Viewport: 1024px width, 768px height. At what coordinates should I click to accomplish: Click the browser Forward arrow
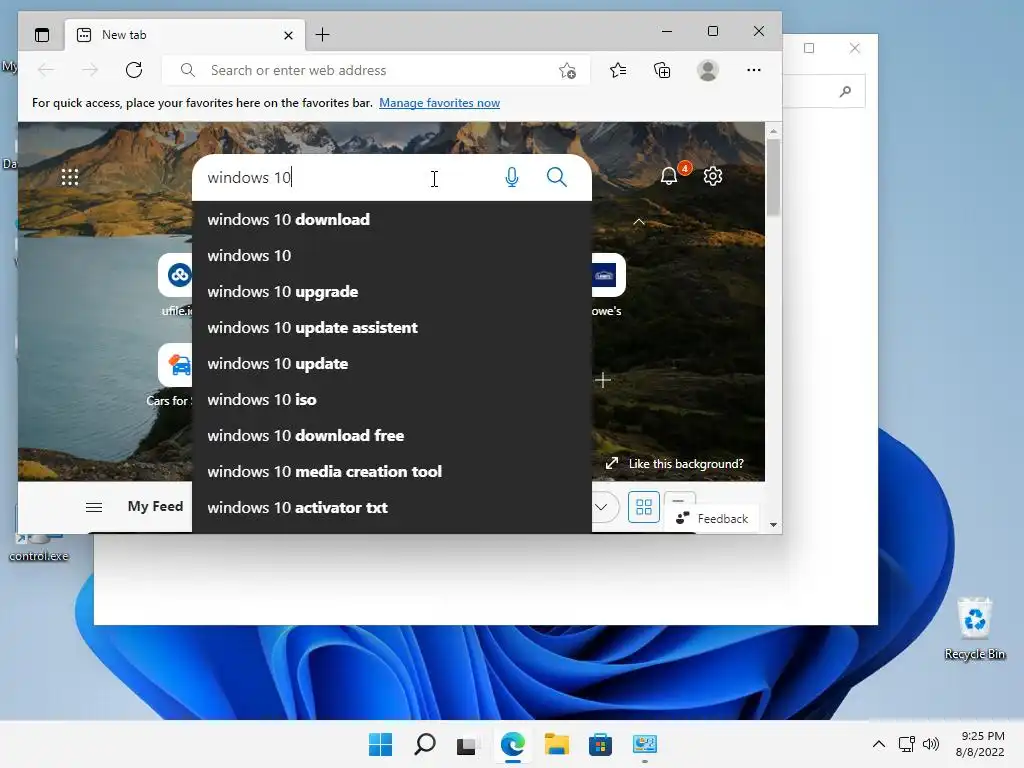(90, 70)
